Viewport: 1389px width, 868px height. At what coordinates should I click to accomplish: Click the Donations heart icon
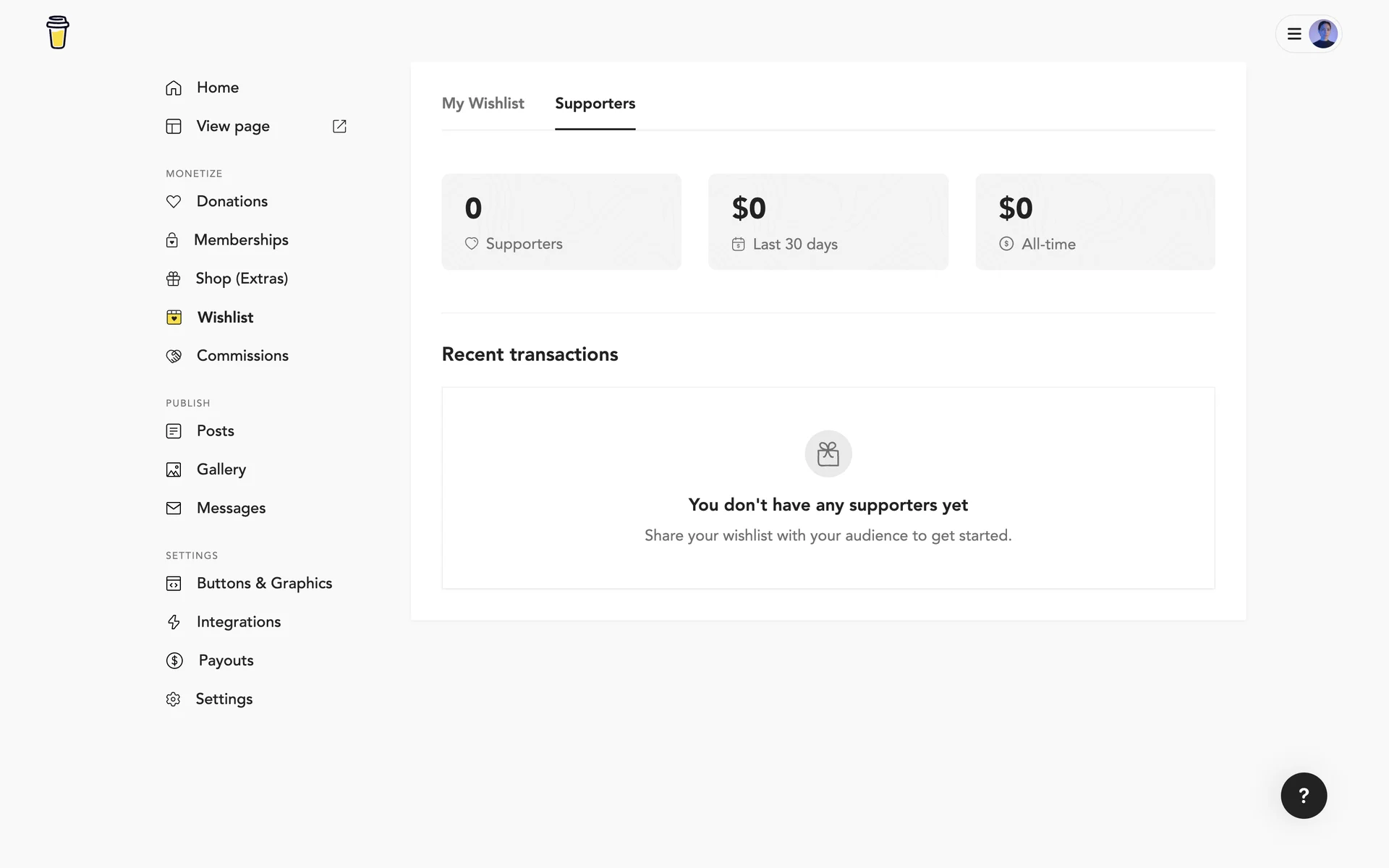pyautogui.click(x=174, y=202)
